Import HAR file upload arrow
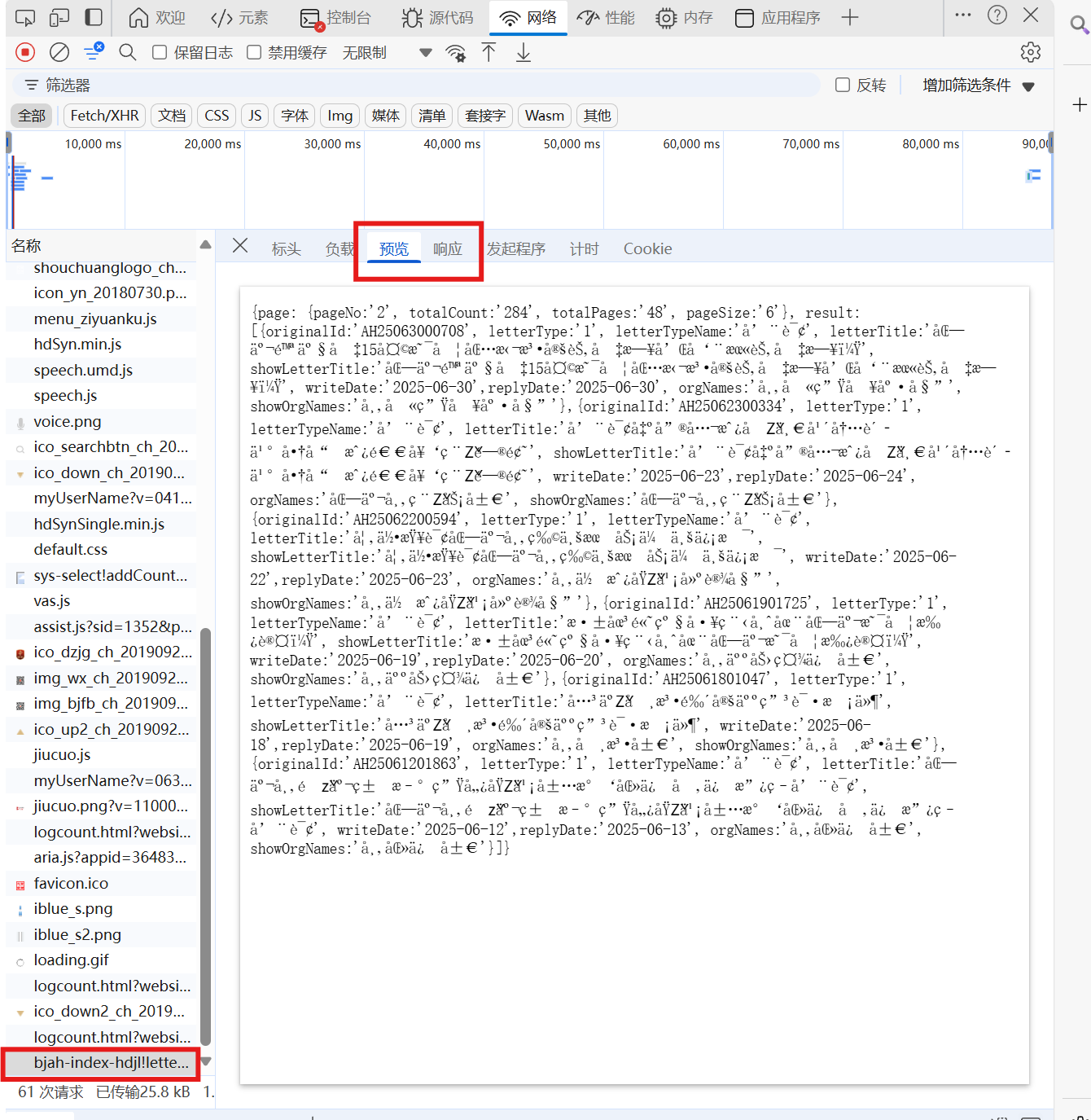1091x1120 pixels. click(489, 52)
